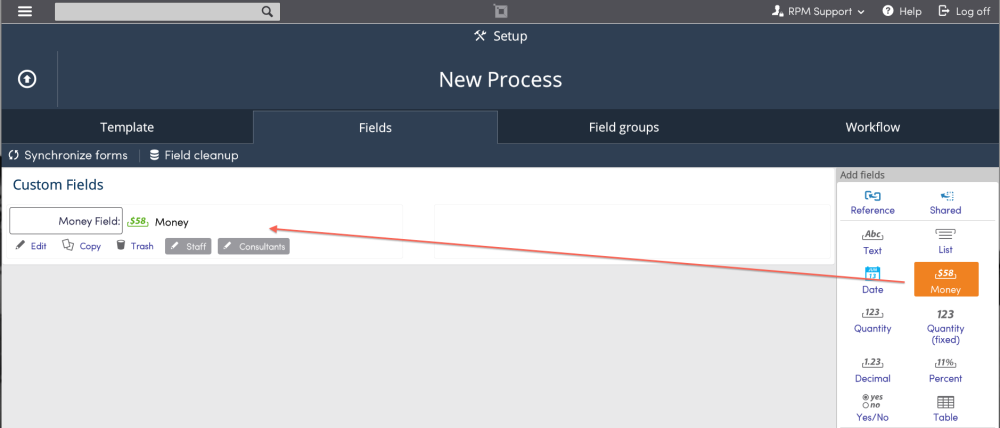Viewport: 1000px width, 428px height.
Task: Add a Table field
Action: point(945,409)
